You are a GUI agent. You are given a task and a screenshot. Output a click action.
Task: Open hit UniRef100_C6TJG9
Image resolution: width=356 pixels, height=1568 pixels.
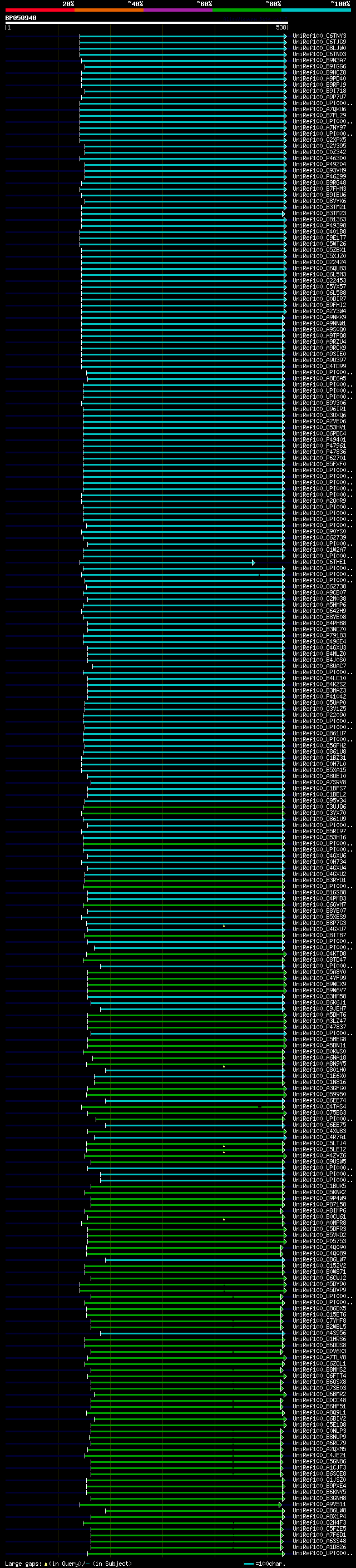[319, 42]
